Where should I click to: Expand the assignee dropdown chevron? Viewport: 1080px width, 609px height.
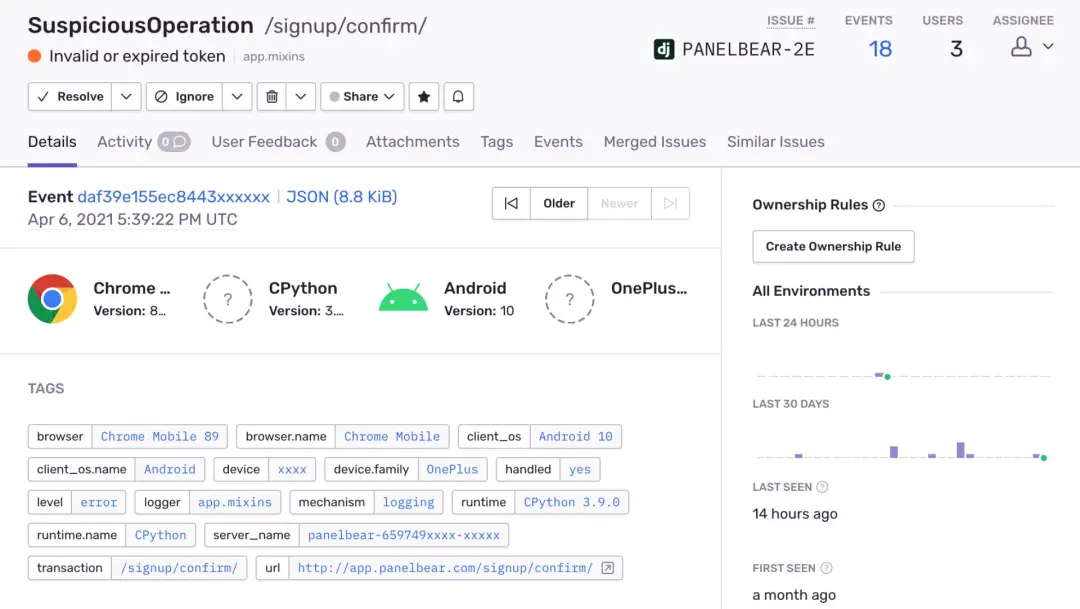coord(1048,47)
